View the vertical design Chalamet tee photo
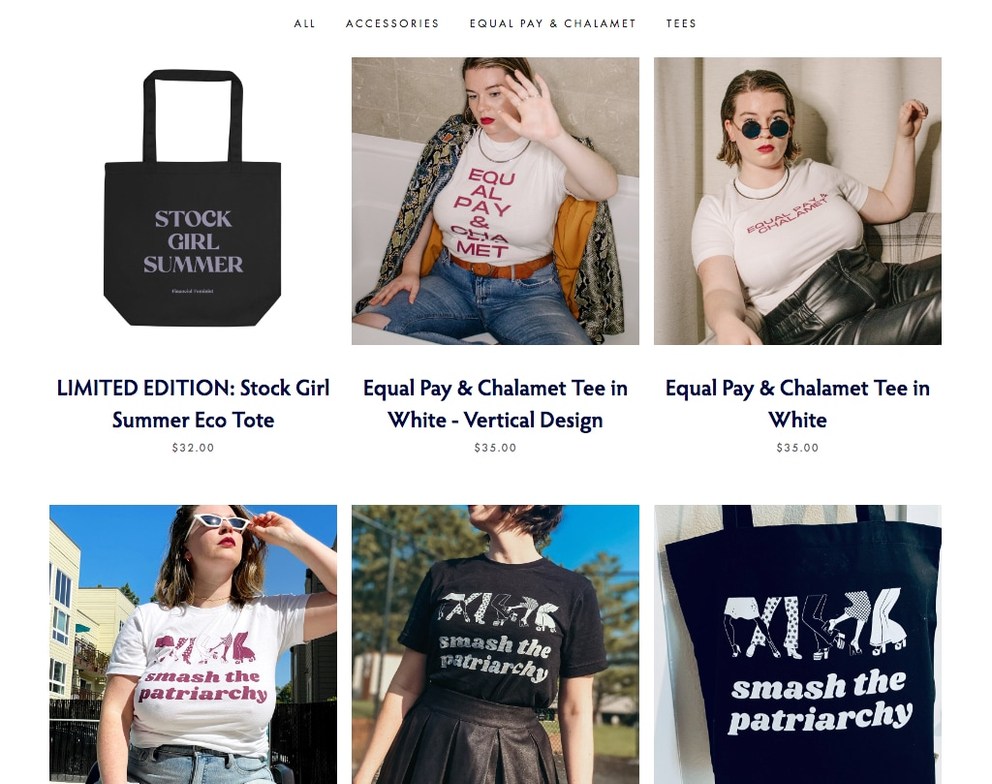 [495, 201]
